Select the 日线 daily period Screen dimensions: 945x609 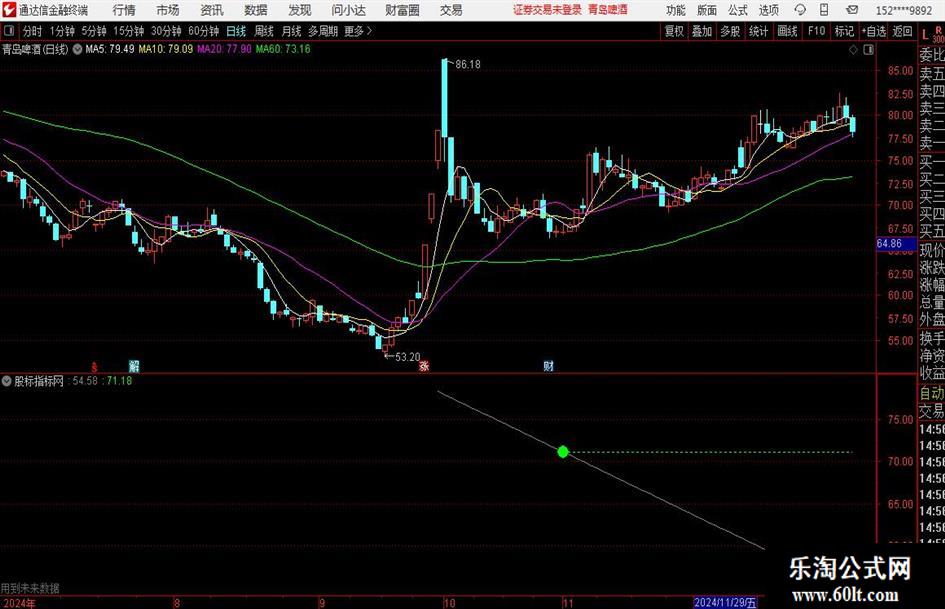tap(236, 31)
